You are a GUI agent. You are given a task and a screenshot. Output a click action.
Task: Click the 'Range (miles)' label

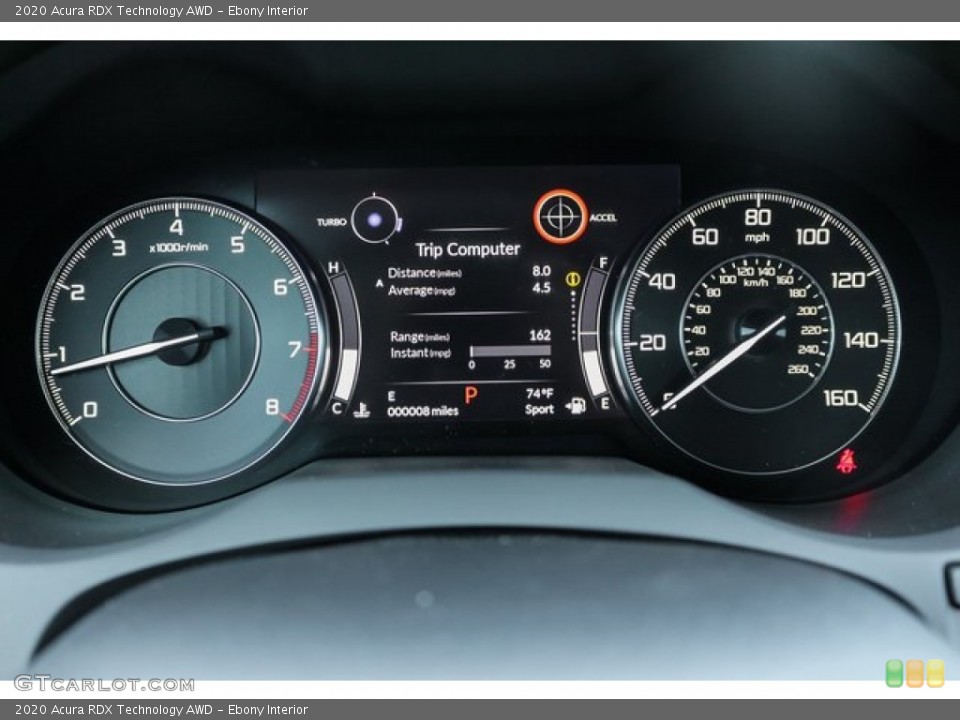pos(420,337)
